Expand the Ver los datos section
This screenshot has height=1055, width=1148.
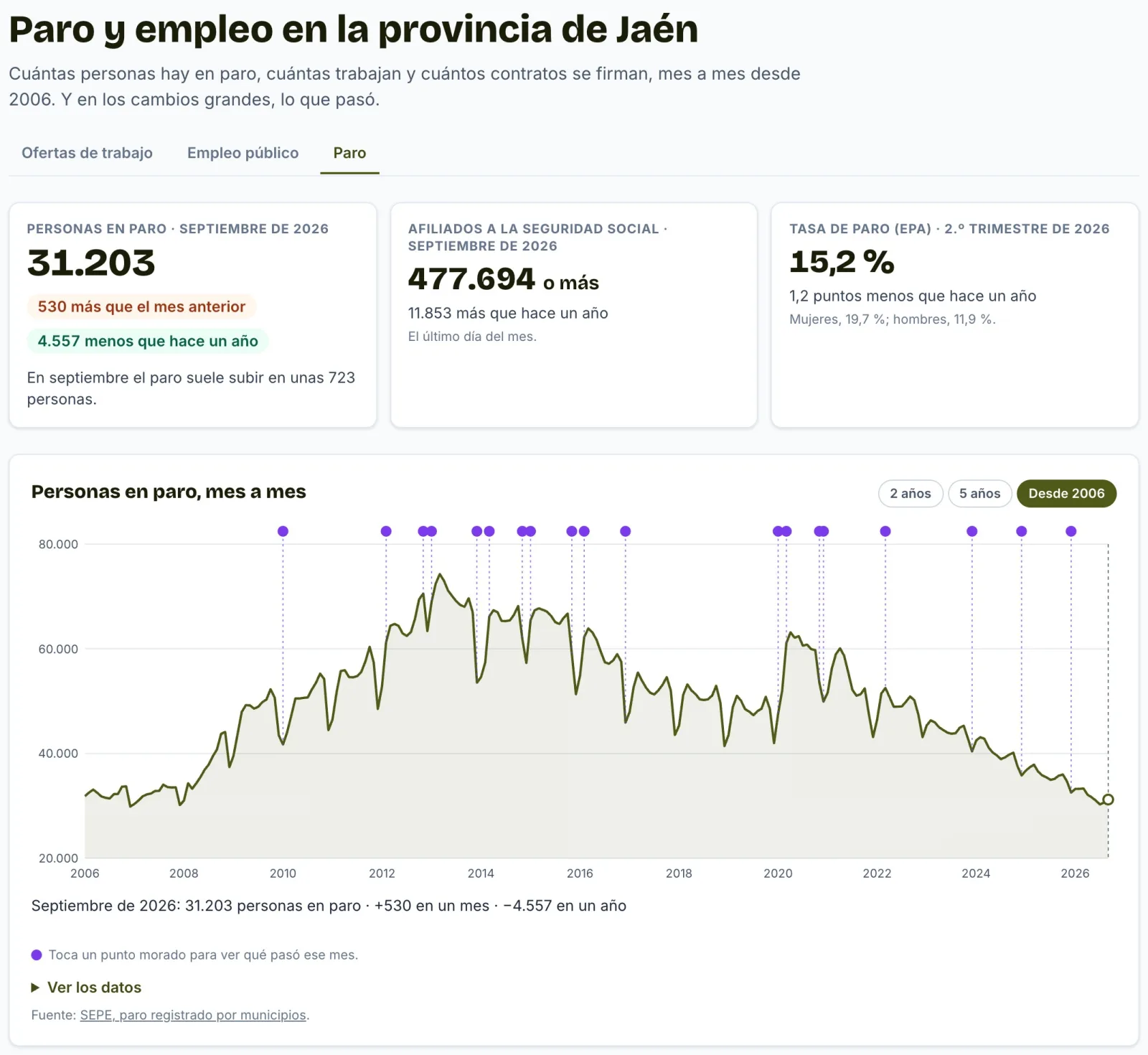click(x=86, y=988)
